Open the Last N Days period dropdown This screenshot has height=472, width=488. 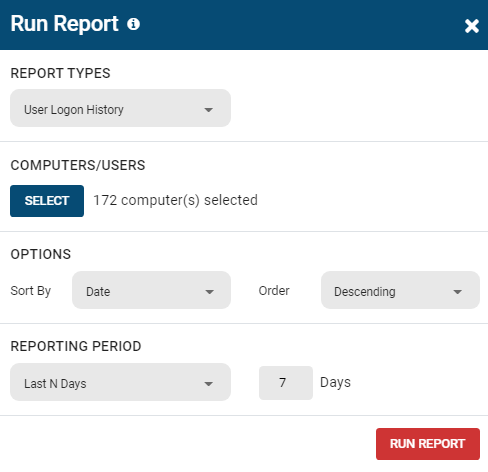[x=120, y=382]
